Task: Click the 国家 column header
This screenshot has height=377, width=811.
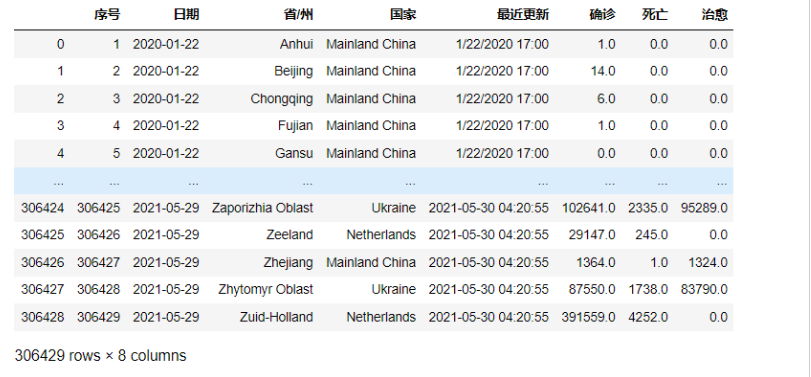Action: click(403, 15)
